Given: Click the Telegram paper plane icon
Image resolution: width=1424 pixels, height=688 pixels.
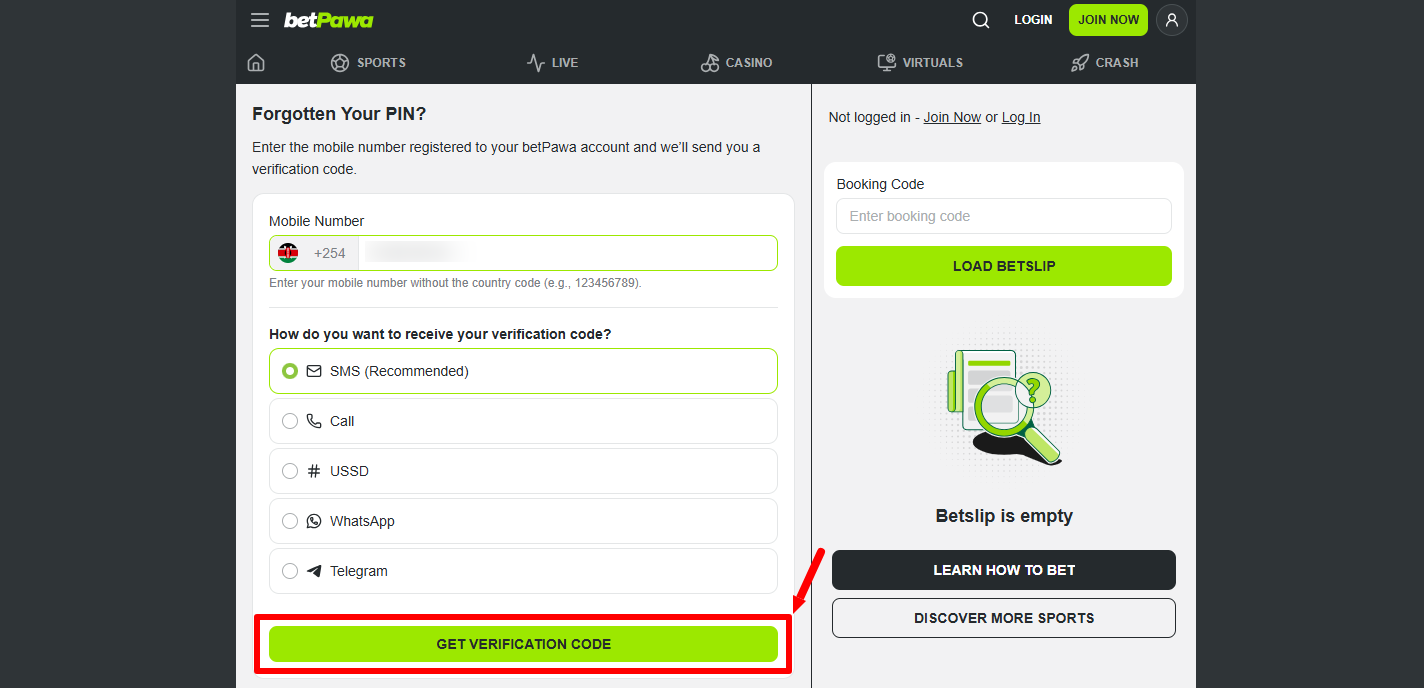Looking at the screenshot, I should [x=314, y=571].
